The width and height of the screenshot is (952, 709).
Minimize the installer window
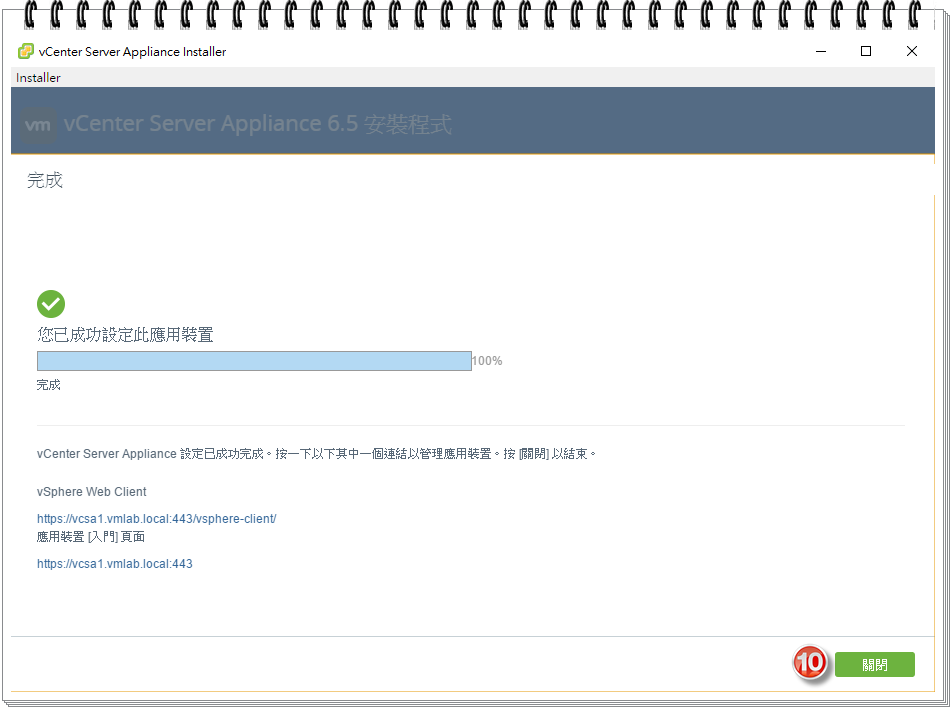coord(821,52)
